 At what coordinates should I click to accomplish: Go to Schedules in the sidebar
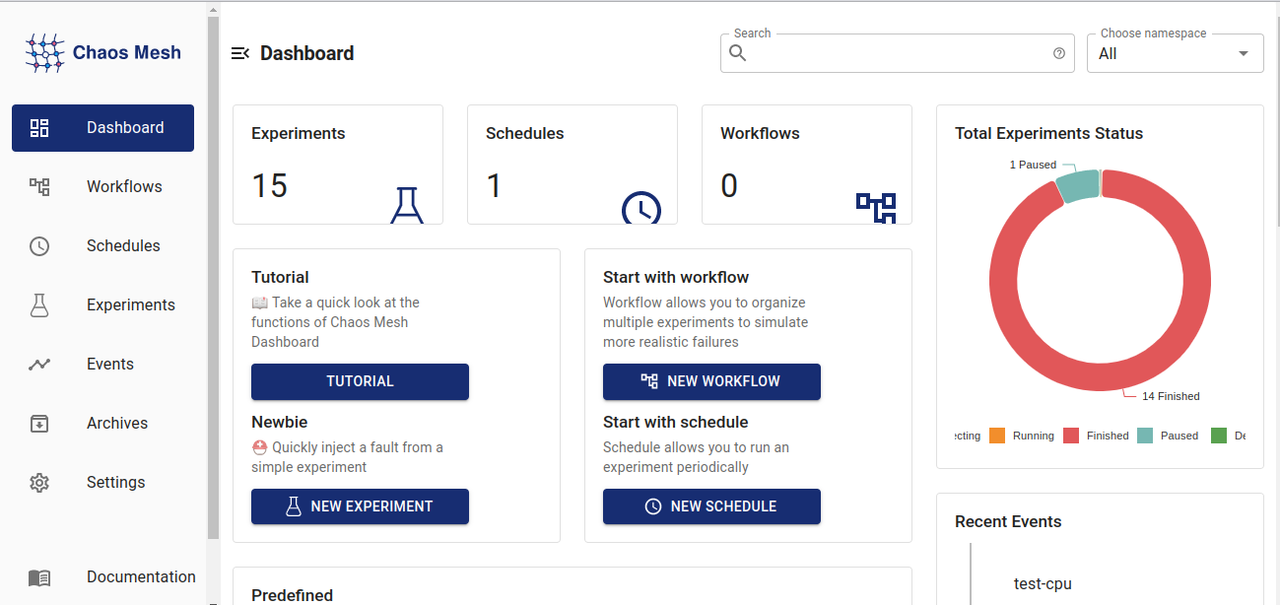(103, 246)
